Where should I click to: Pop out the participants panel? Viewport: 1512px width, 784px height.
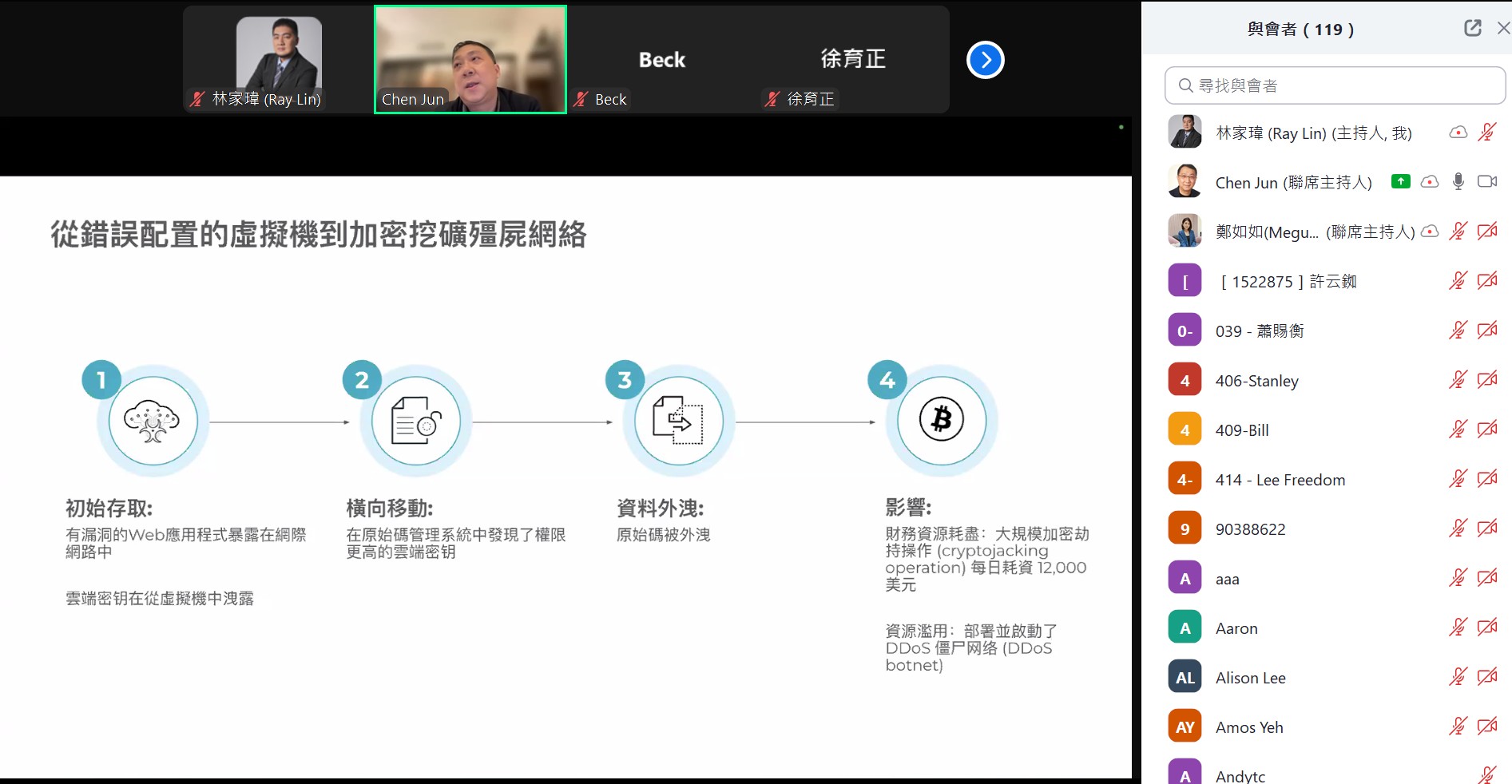click(1472, 29)
